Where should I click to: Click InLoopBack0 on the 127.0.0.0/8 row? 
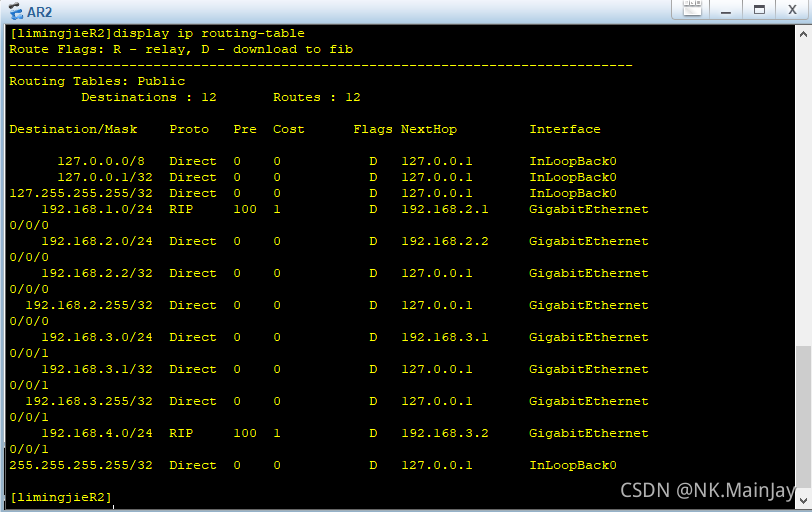point(573,162)
